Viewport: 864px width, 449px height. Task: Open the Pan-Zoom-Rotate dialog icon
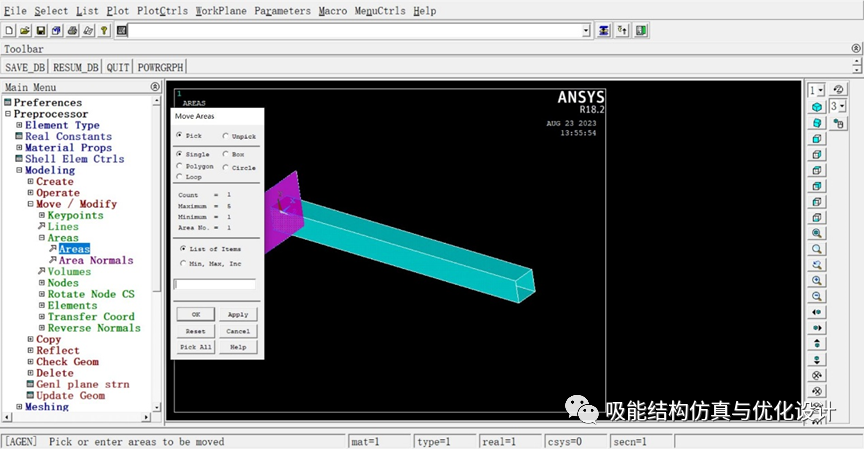click(56, 31)
